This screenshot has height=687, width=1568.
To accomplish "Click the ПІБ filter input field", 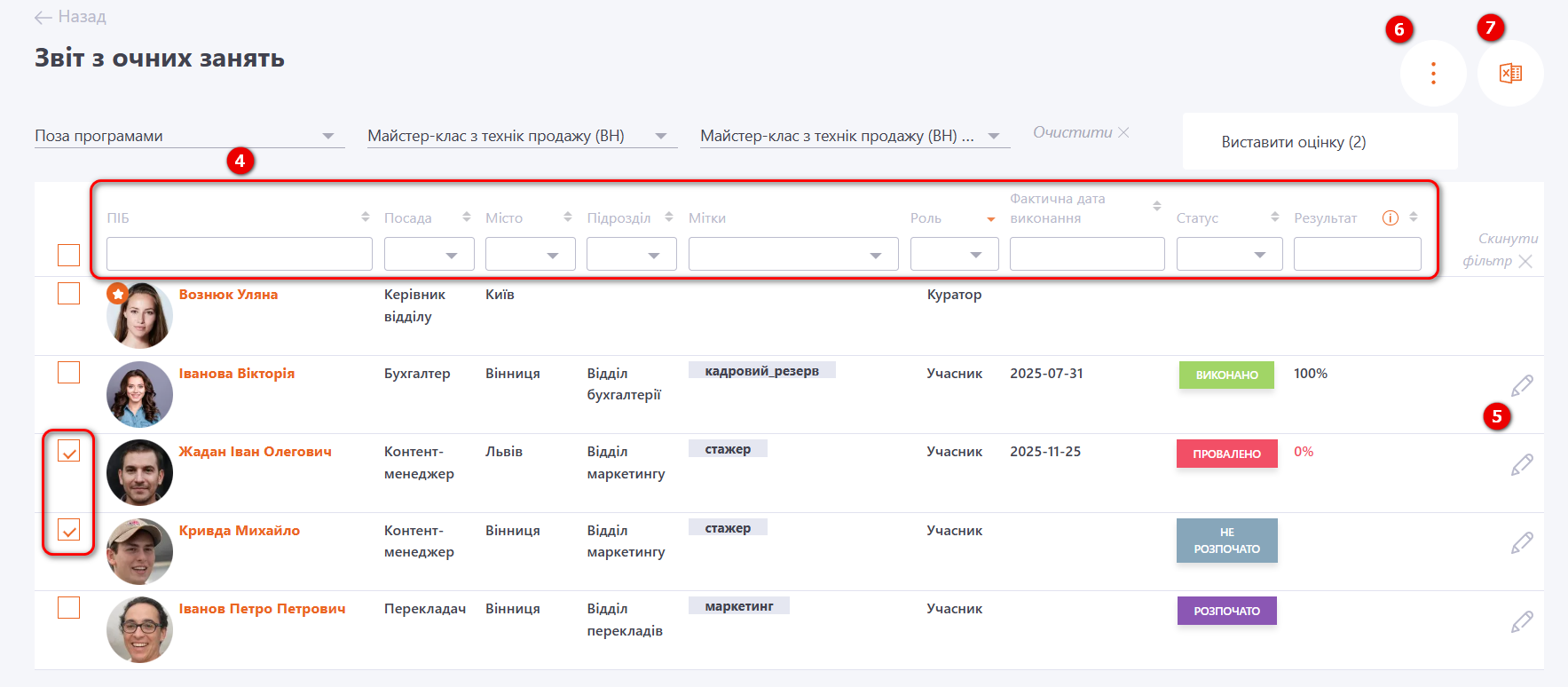I will coord(239,255).
